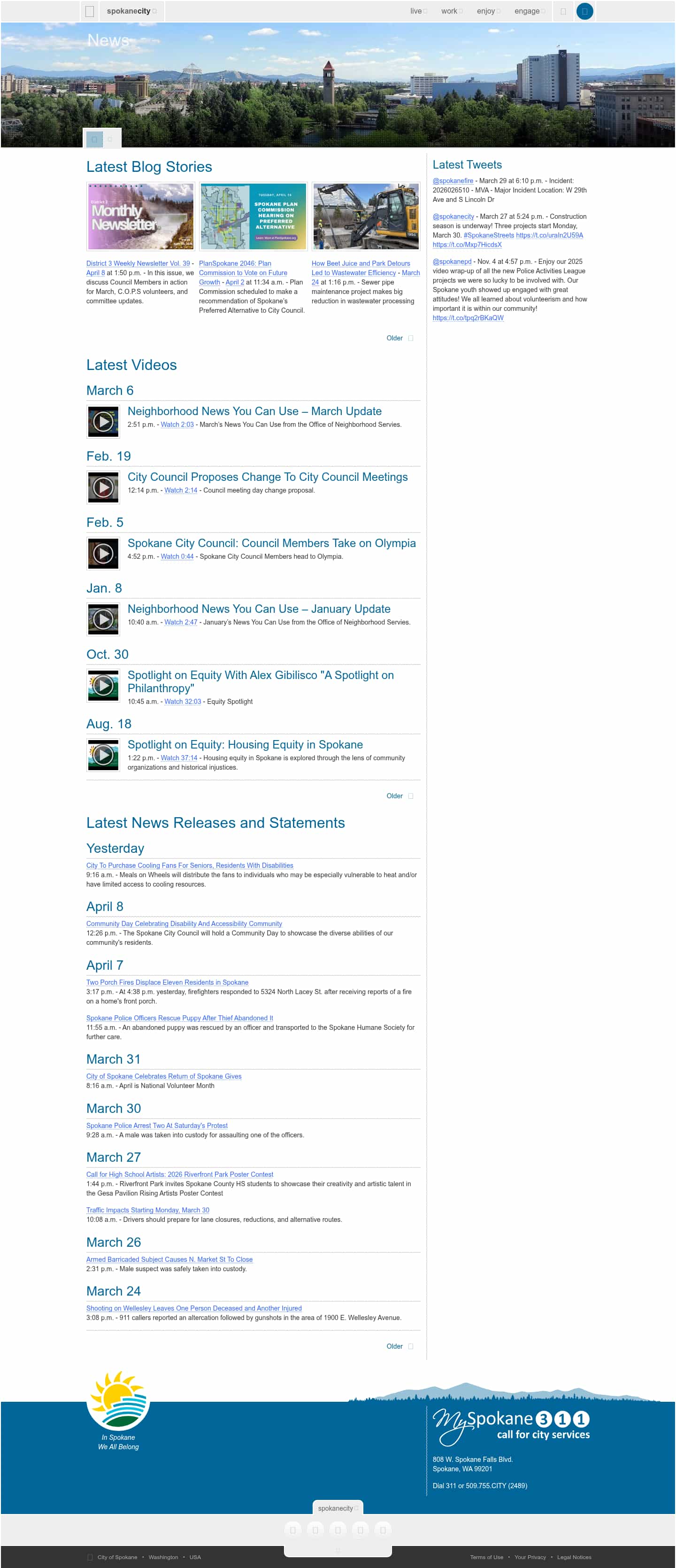Open How Beet Juice and Park Detours article
The image size is (676, 1568).
tap(361, 268)
